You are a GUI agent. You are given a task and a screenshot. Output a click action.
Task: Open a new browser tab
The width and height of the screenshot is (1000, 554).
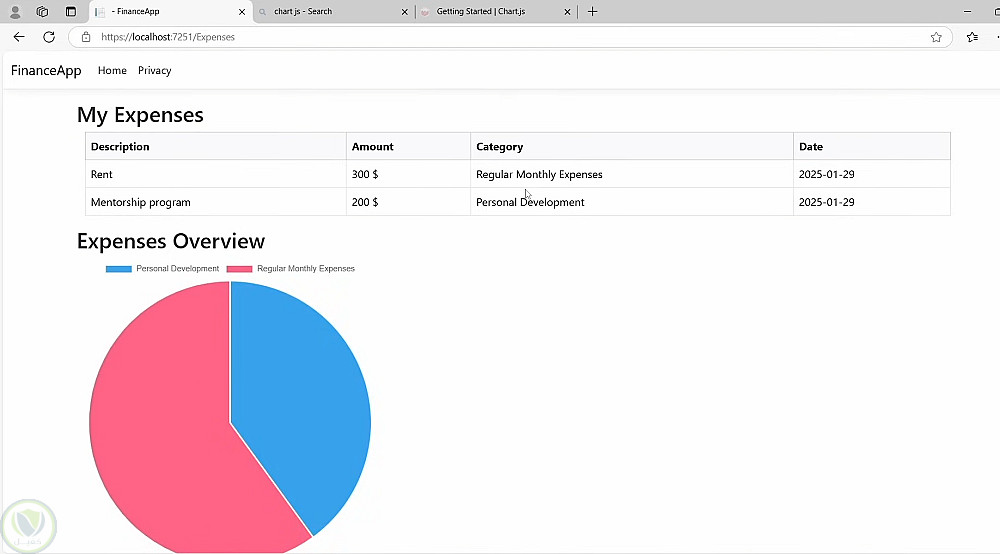(x=592, y=11)
